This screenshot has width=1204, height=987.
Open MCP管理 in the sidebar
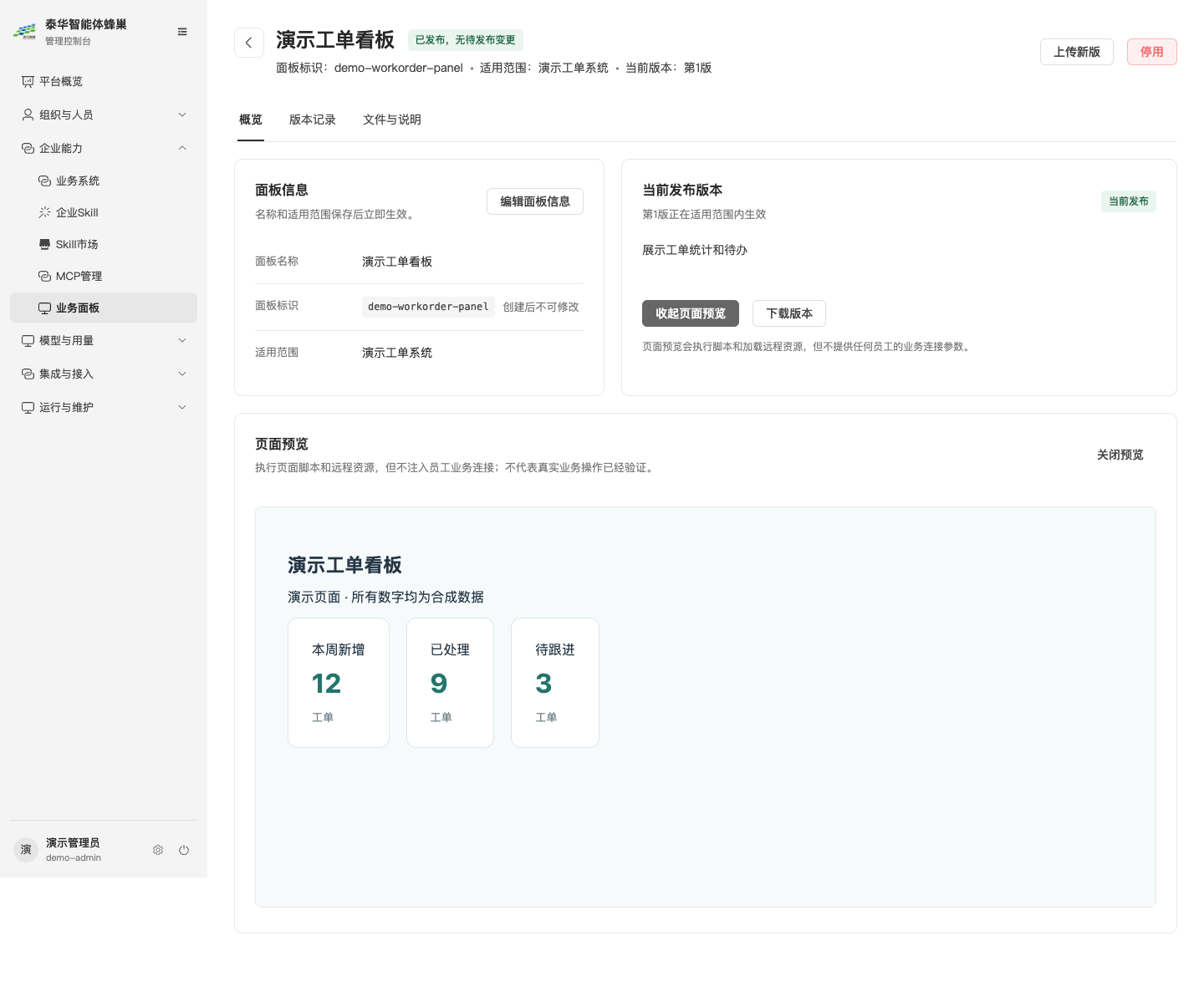[x=104, y=276]
